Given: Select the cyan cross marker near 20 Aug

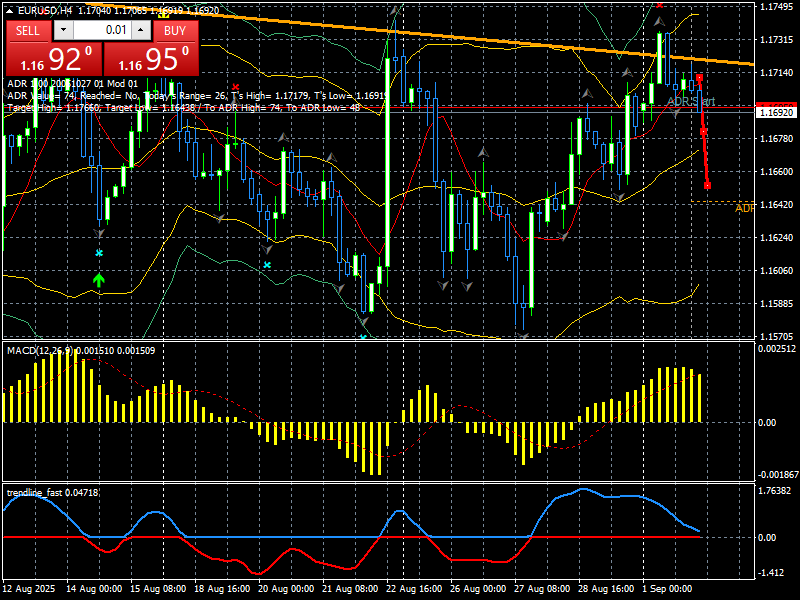Looking at the screenshot, I should coord(267,265).
